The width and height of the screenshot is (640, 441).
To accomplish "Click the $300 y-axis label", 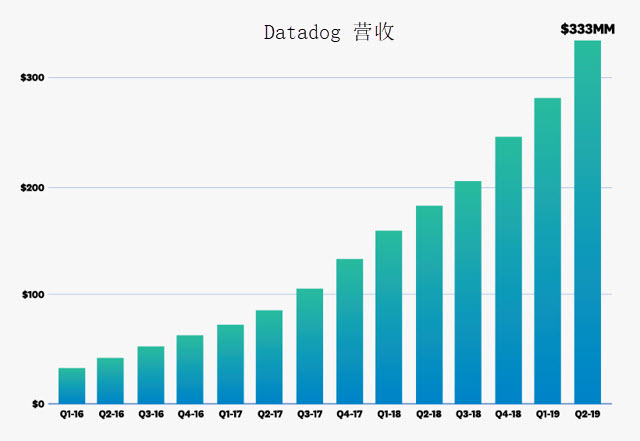I will pos(32,78).
